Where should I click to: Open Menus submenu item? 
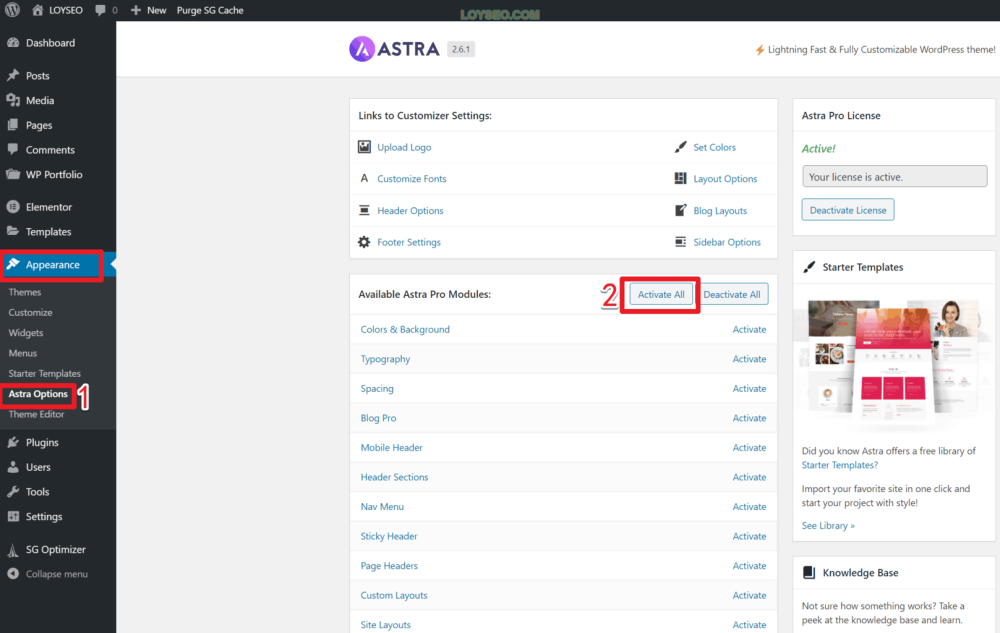(23, 353)
